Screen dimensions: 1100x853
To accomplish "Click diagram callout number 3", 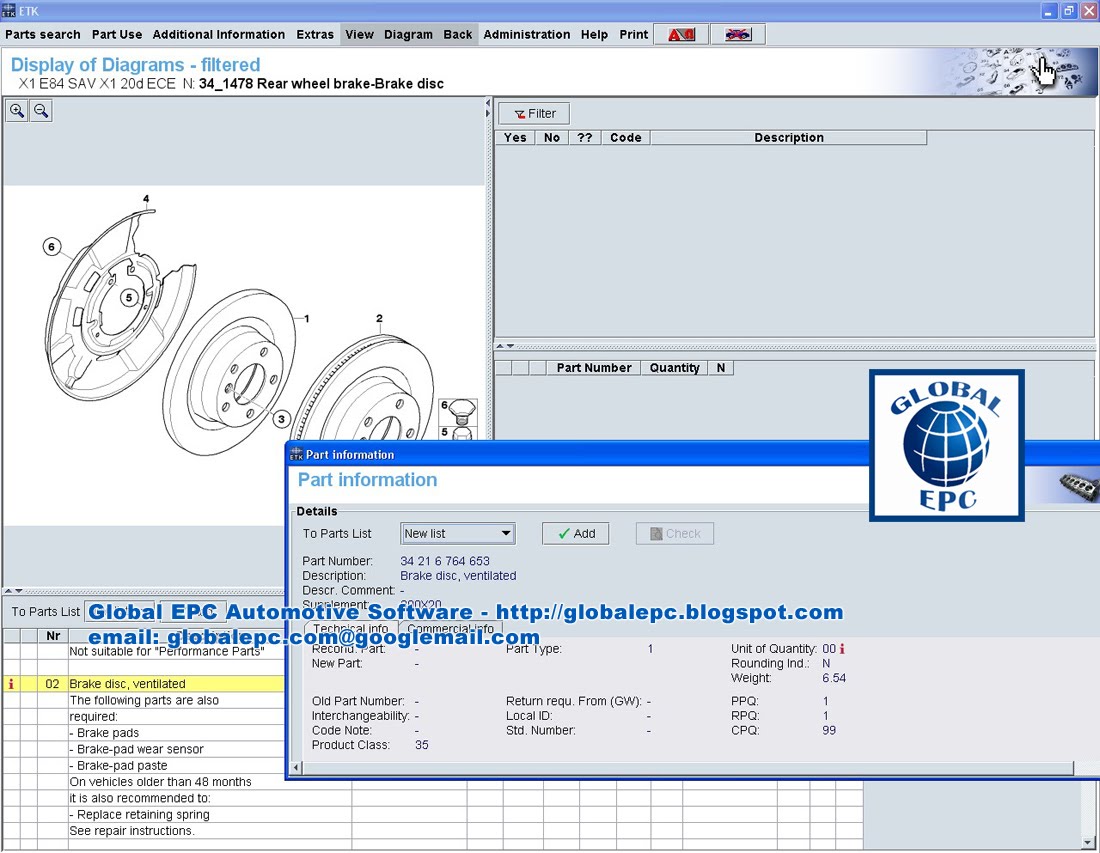I will (x=281, y=419).
